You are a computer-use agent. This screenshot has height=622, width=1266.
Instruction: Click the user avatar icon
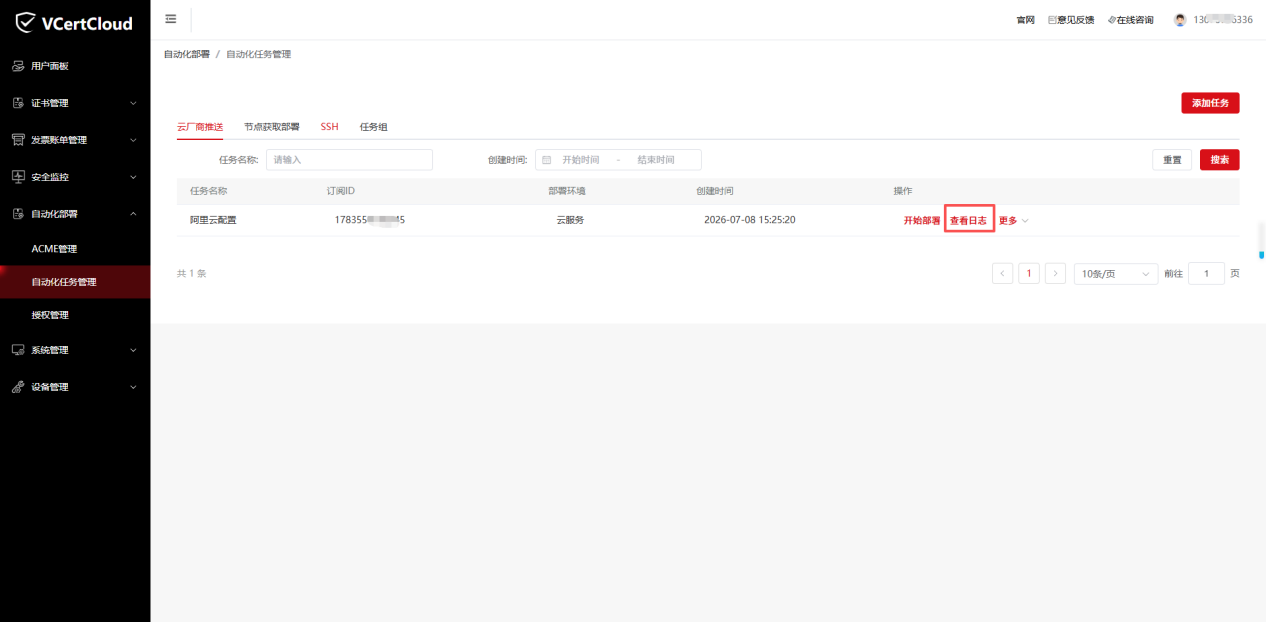[x=1180, y=20]
